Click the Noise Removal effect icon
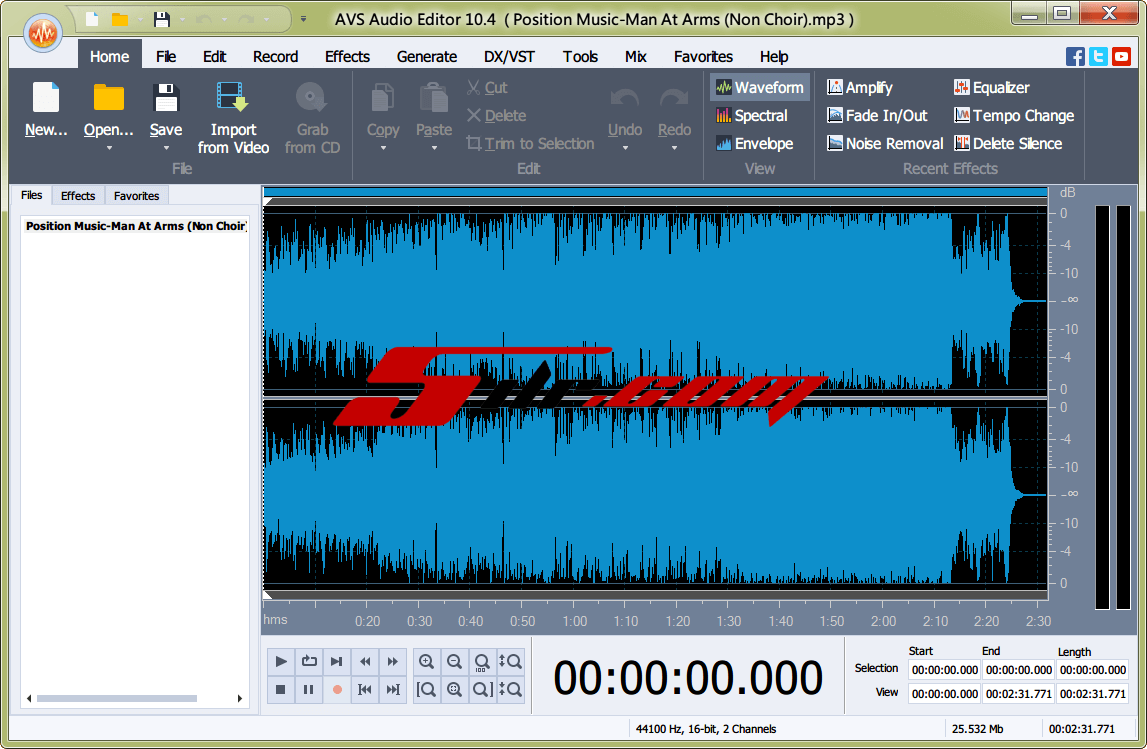The height and width of the screenshot is (749, 1147). [x=836, y=144]
